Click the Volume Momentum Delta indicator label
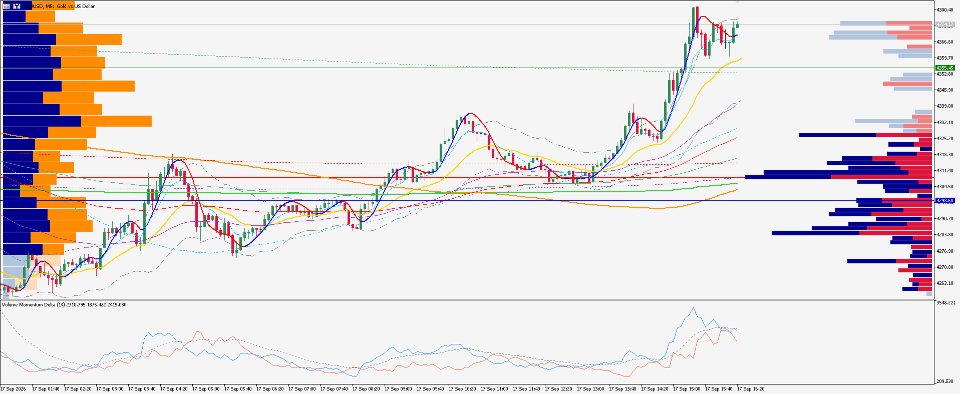The height and width of the screenshot is (394, 960). [64, 305]
